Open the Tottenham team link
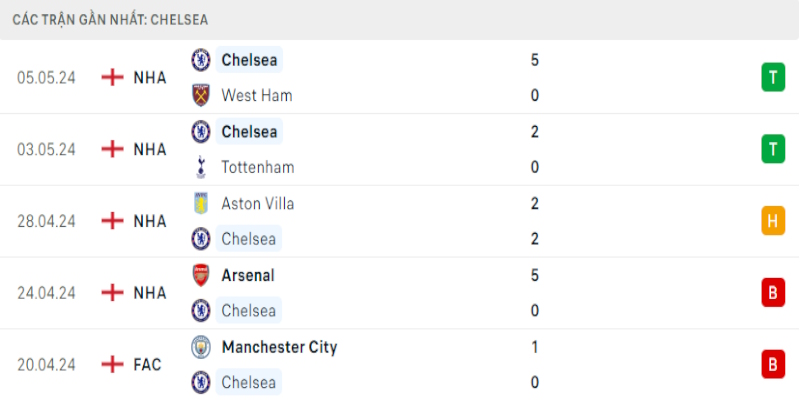This screenshot has height=400, width=800. (258, 167)
